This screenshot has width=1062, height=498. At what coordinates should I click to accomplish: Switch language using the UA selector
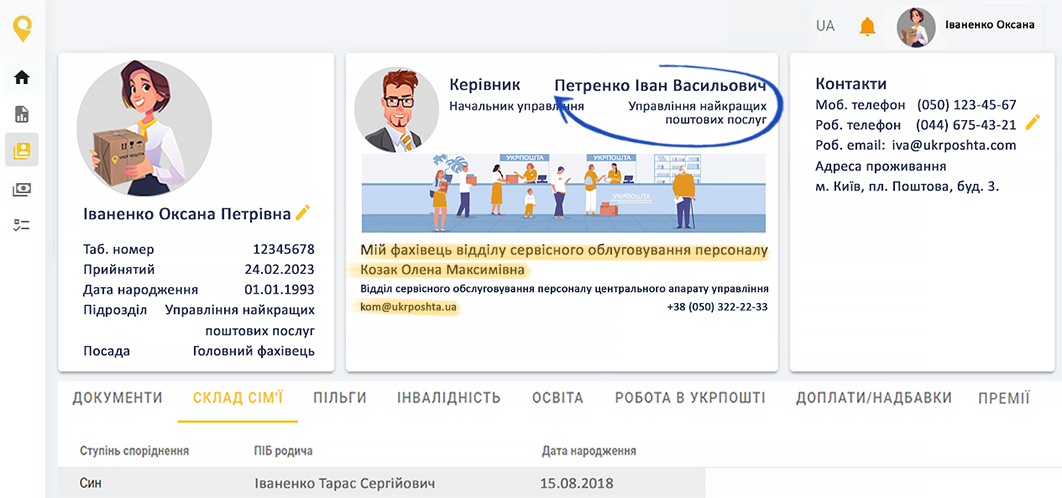tap(825, 26)
